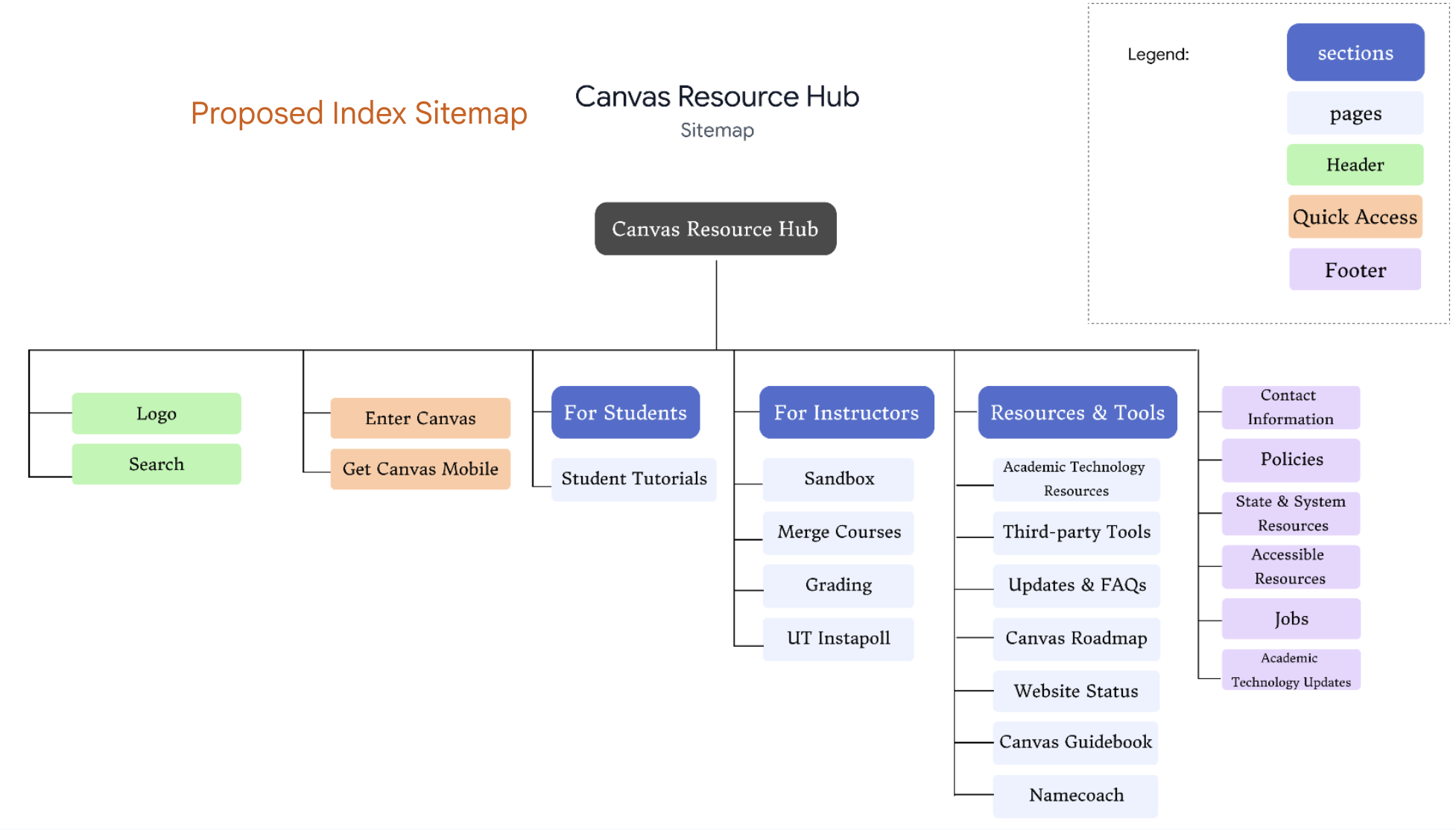
Task: Click the Get Canvas Mobile box
Action: 420,469
